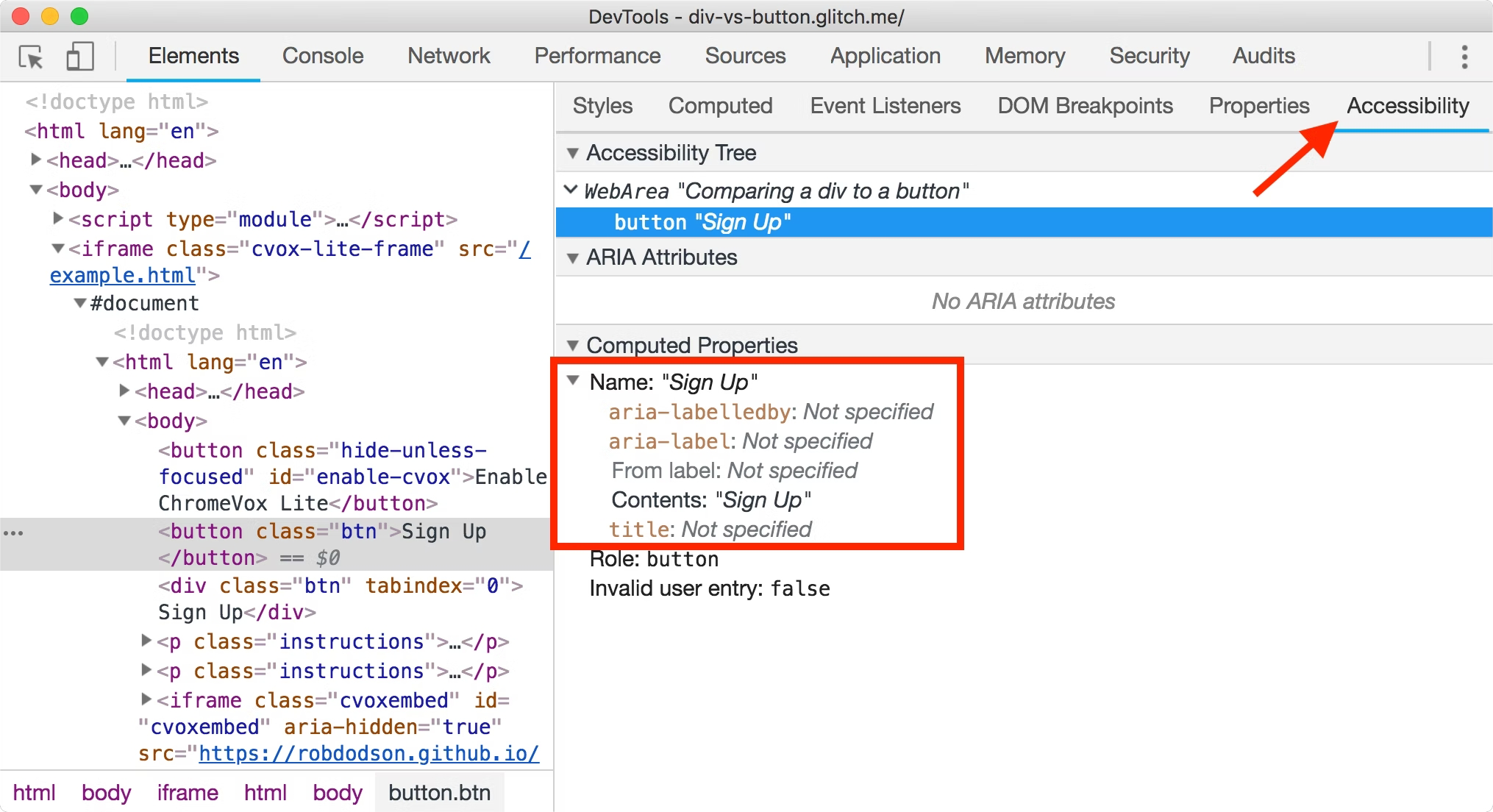This screenshot has height=812, width=1493.
Task: Click the title: Not specified row
Action: point(710,530)
